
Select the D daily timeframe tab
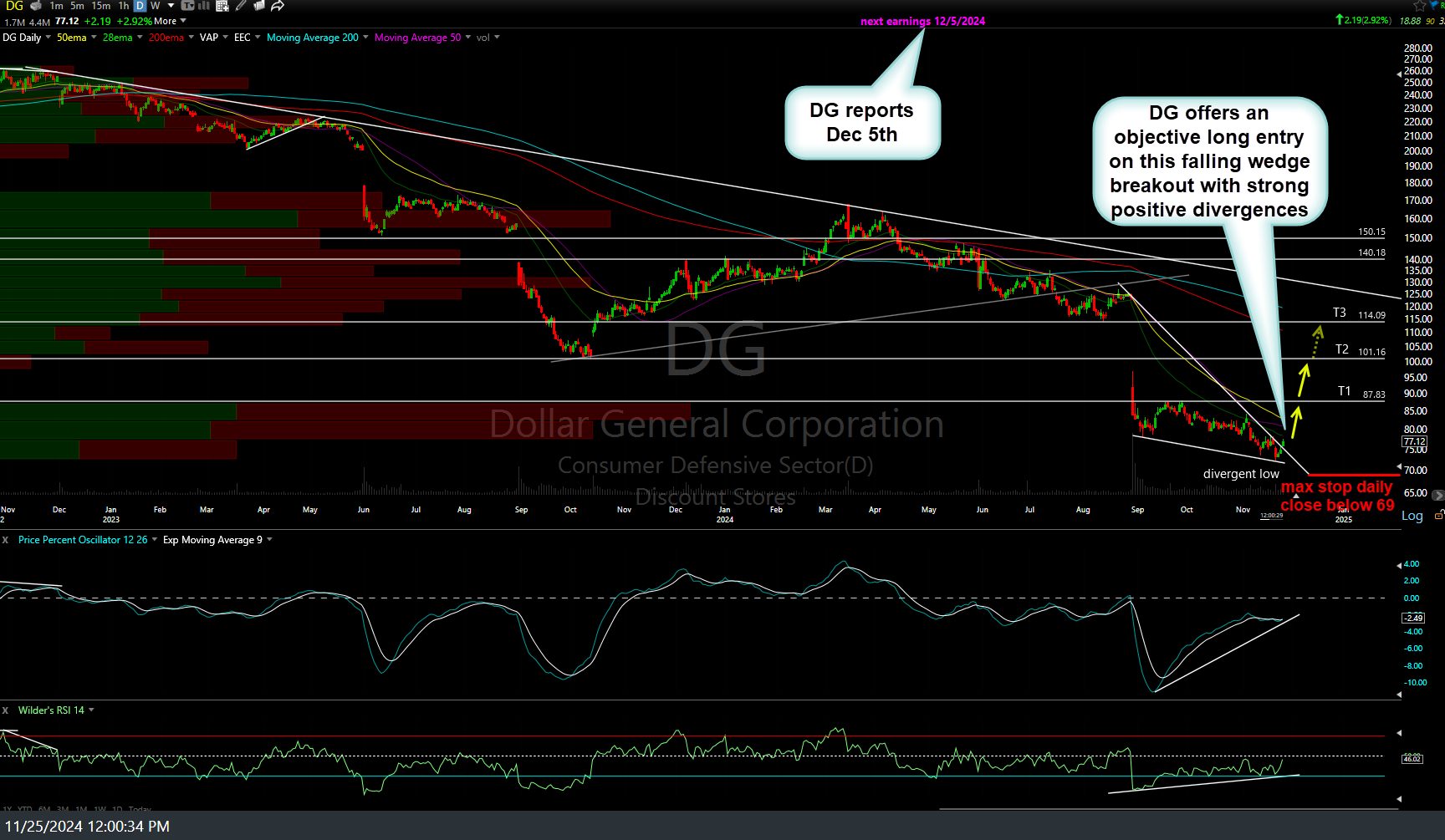(x=139, y=6)
